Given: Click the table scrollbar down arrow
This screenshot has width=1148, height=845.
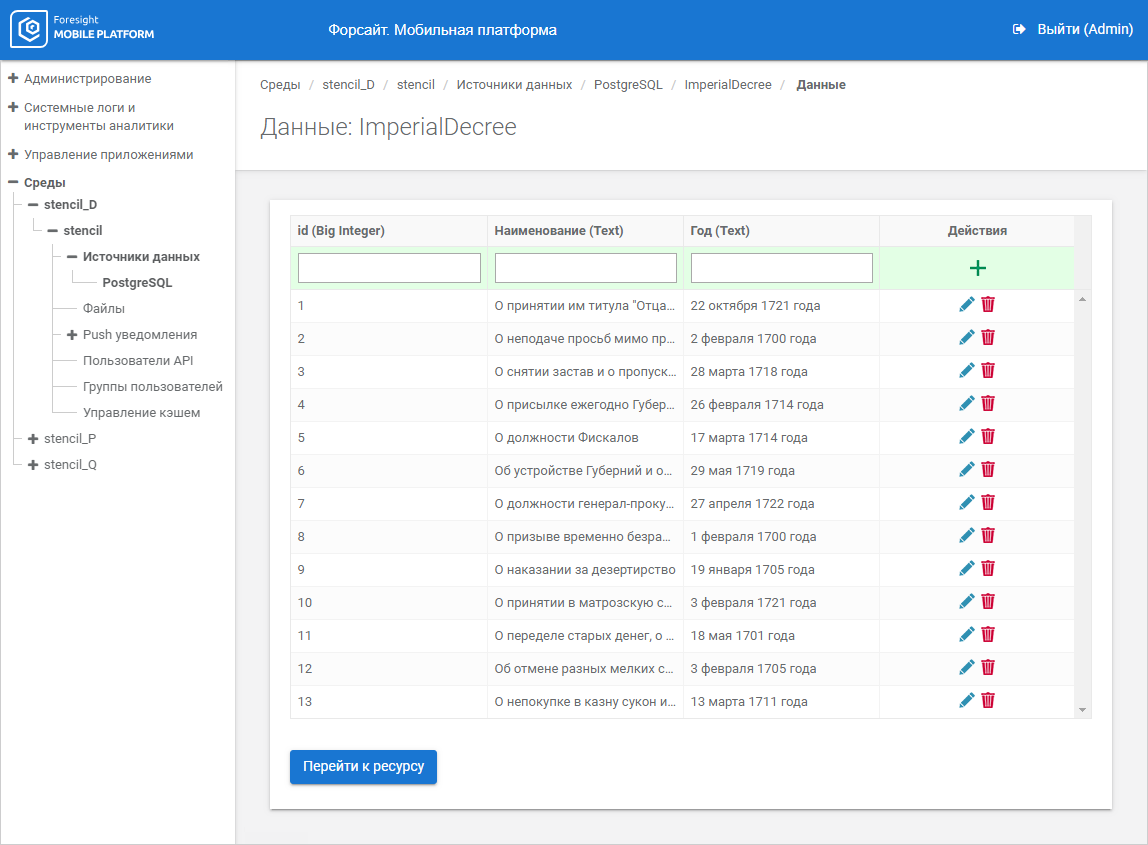Looking at the screenshot, I should click(1082, 709).
